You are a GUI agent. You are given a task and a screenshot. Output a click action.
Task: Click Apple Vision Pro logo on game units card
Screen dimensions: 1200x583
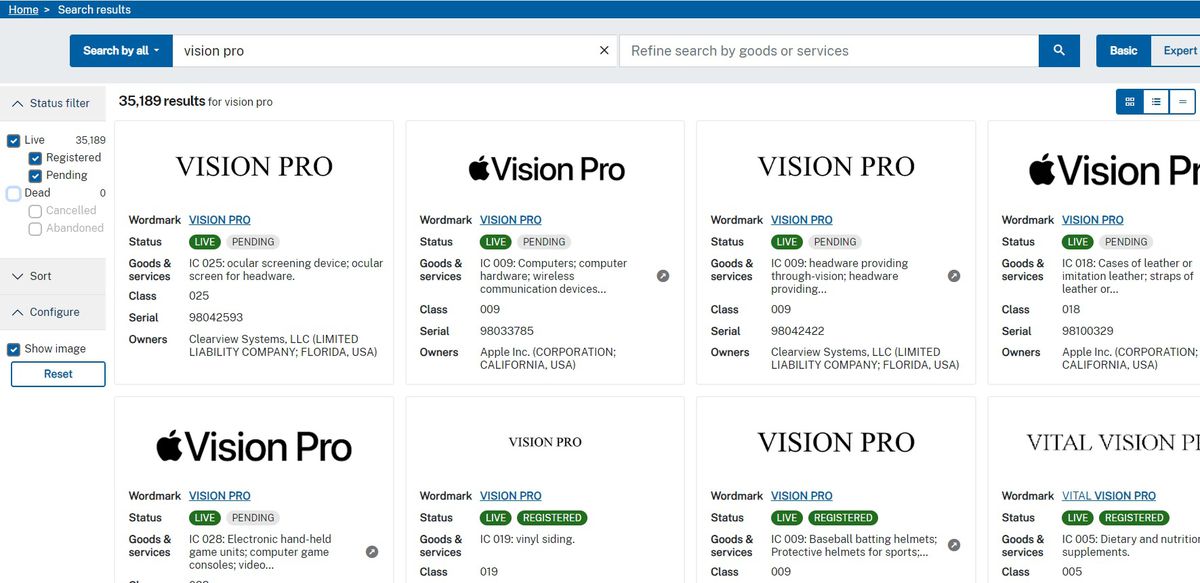(x=254, y=446)
